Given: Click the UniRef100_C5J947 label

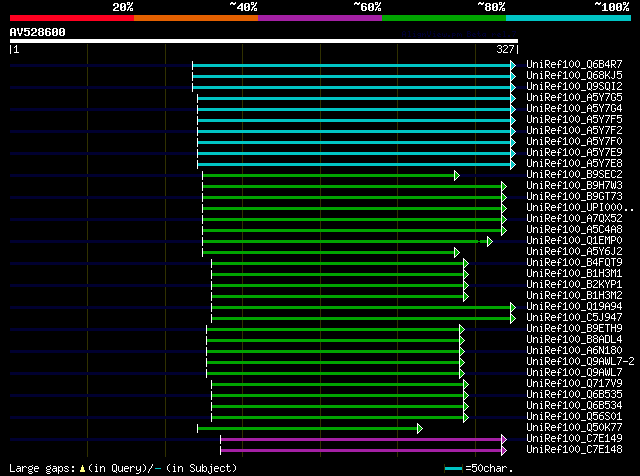Looking at the screenshot, I should coord(574,318).
